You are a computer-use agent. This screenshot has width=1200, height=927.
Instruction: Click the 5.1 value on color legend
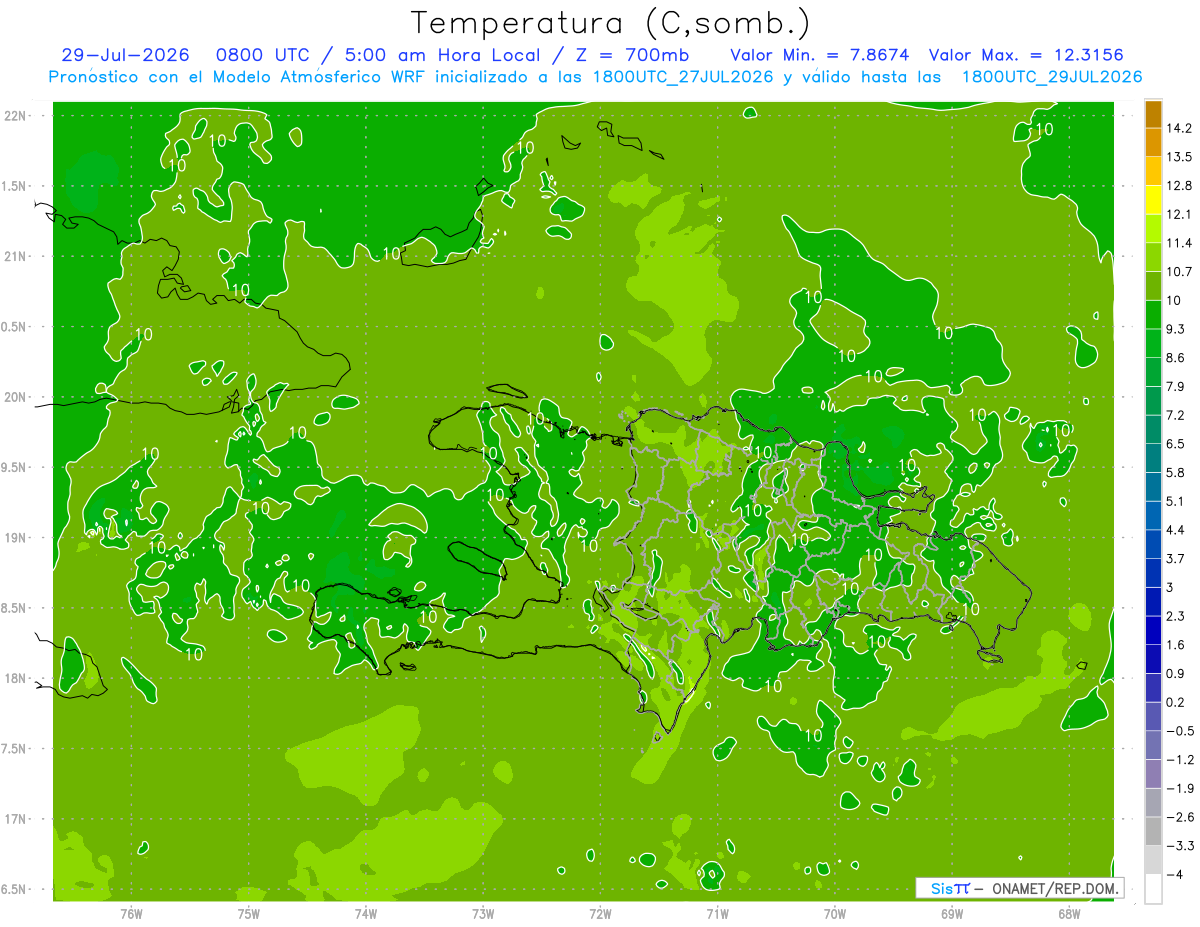[1175, 501]
